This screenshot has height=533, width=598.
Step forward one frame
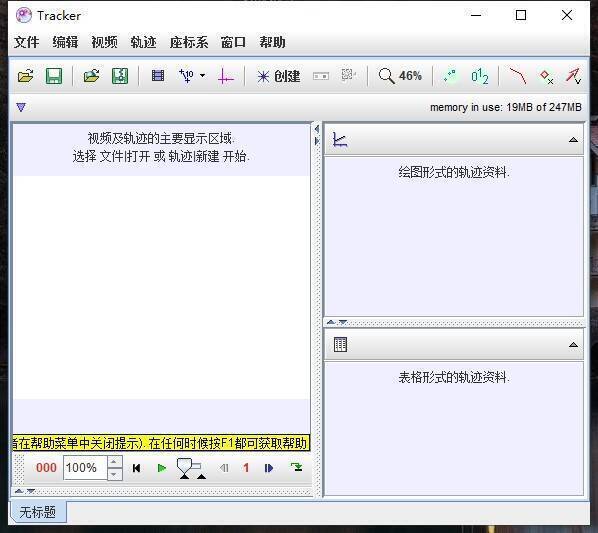268,468
